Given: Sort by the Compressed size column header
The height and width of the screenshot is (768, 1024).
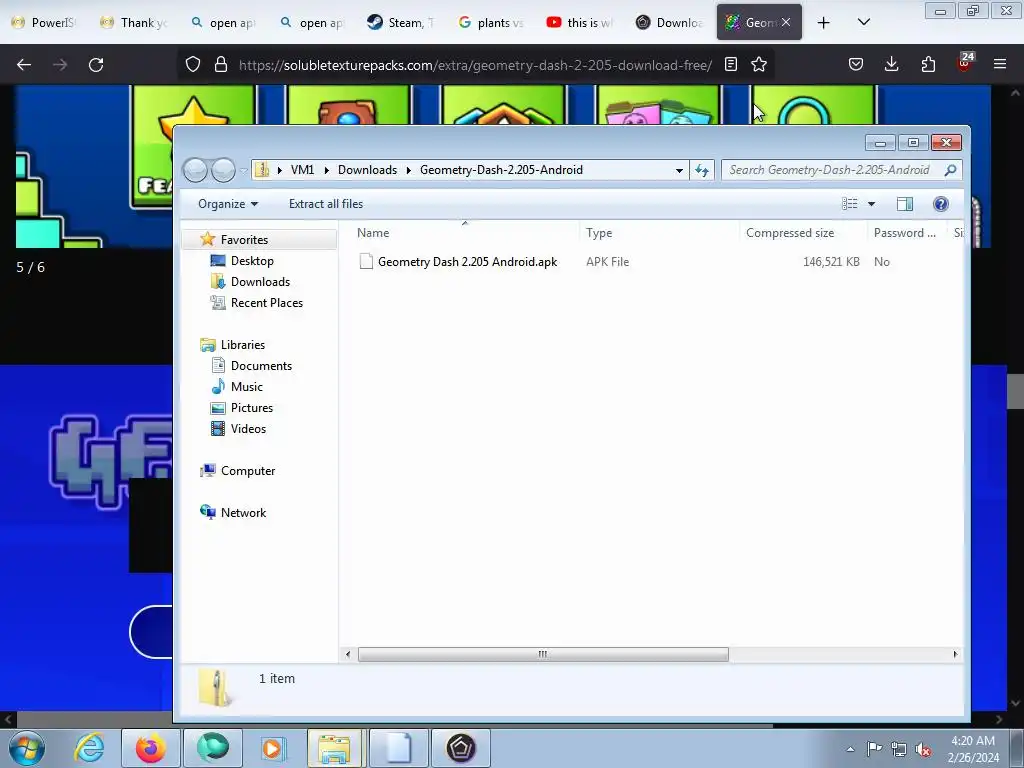Looking at the screenshot, I should 803,232.
